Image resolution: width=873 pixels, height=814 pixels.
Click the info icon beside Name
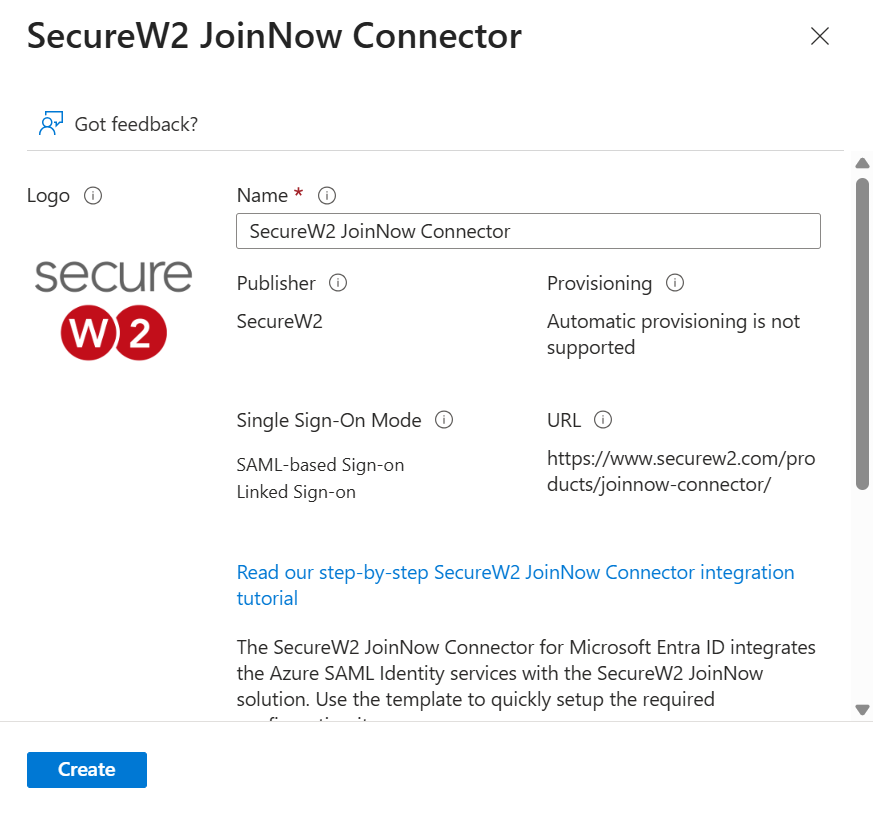tap(327, 195)
